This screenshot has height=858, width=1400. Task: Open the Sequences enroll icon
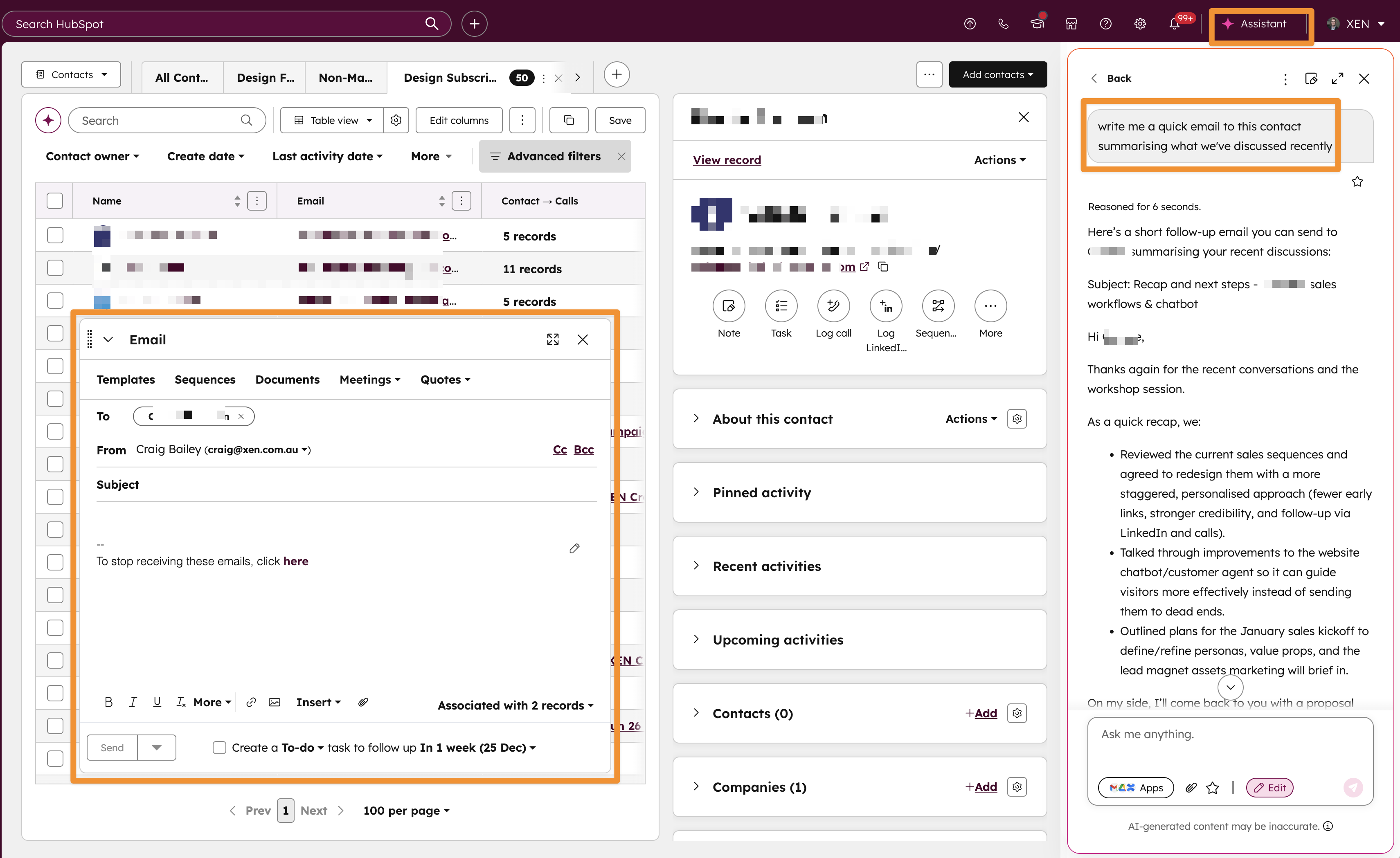(938, 306)
